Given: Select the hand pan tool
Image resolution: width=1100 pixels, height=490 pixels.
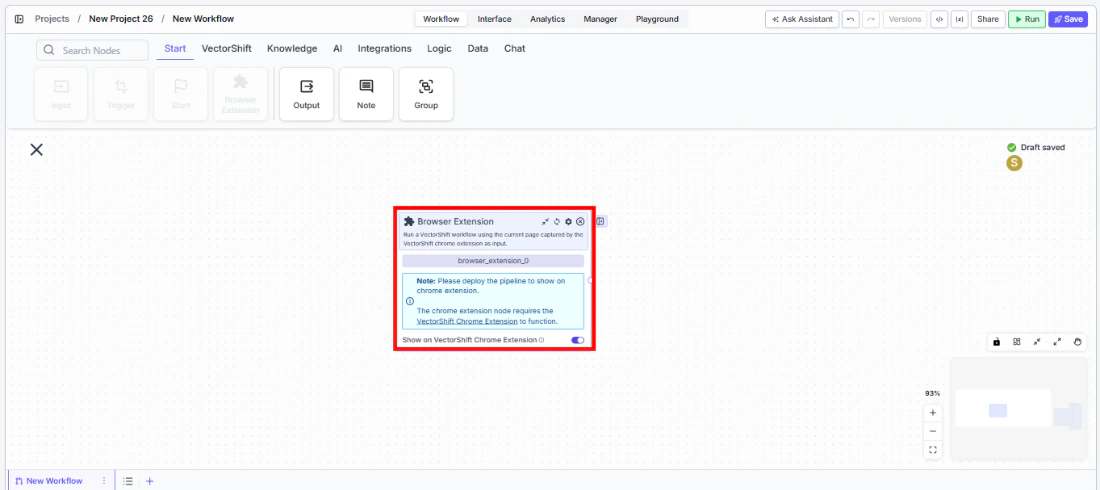Looking at the screenshot, I should 1078,342.
